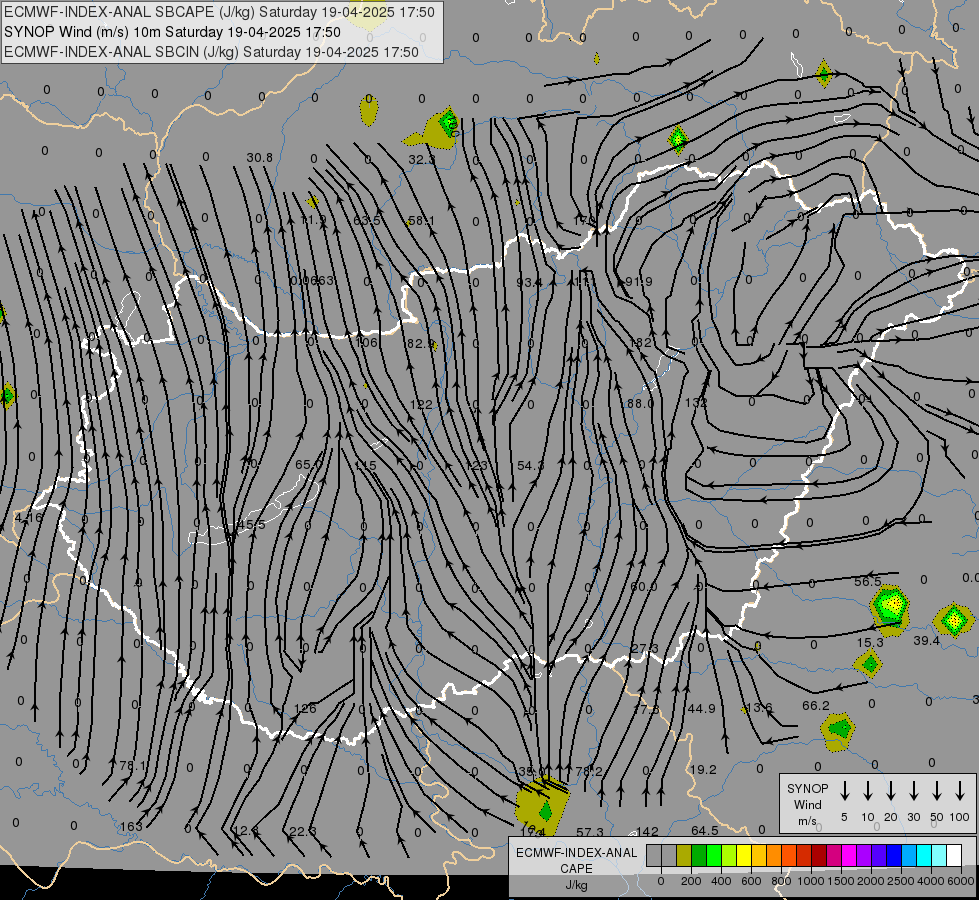Click the 63.5 value on the map
The height and width of the screenshot is (900, 979).
(367, 220)
